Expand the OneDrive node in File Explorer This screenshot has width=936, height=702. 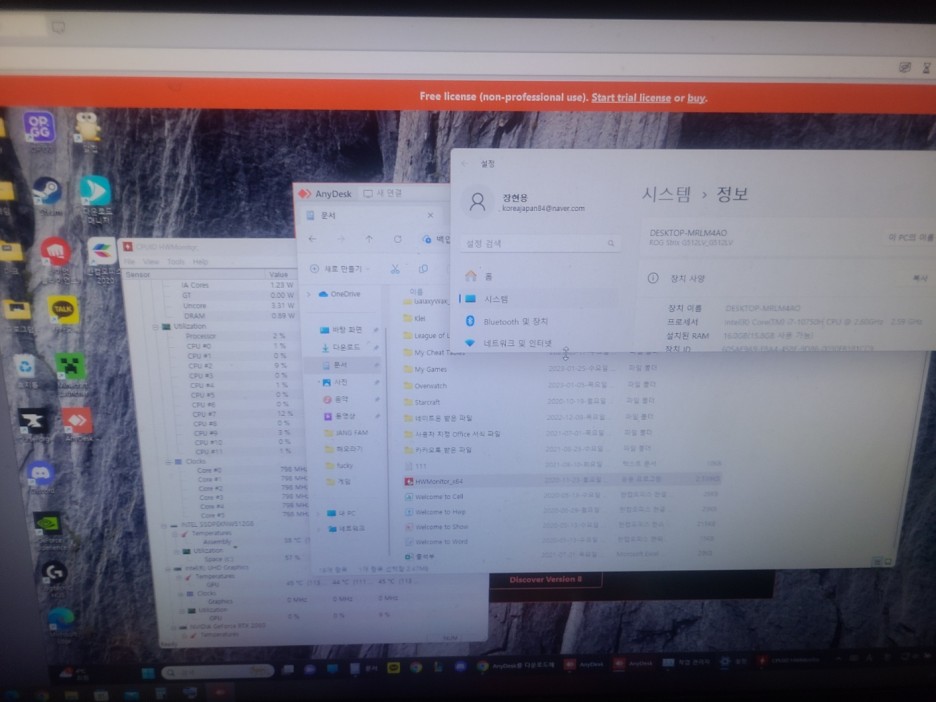tap(309, 294)
